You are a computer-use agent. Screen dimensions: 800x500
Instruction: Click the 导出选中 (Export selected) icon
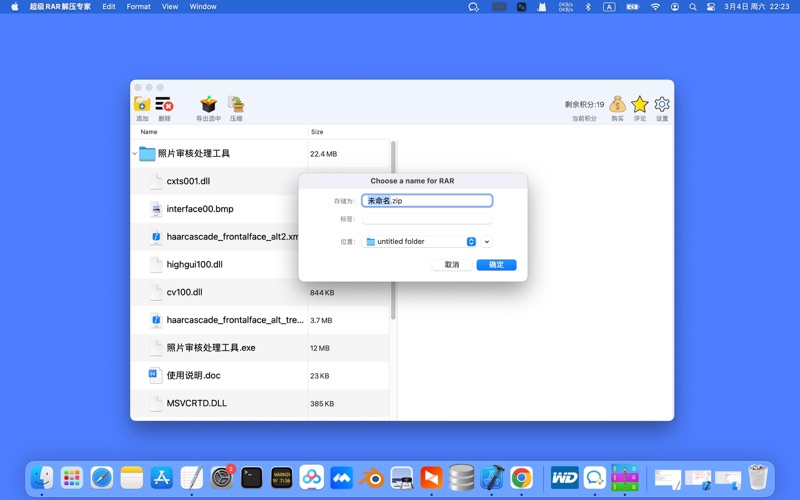pos(208,105)
